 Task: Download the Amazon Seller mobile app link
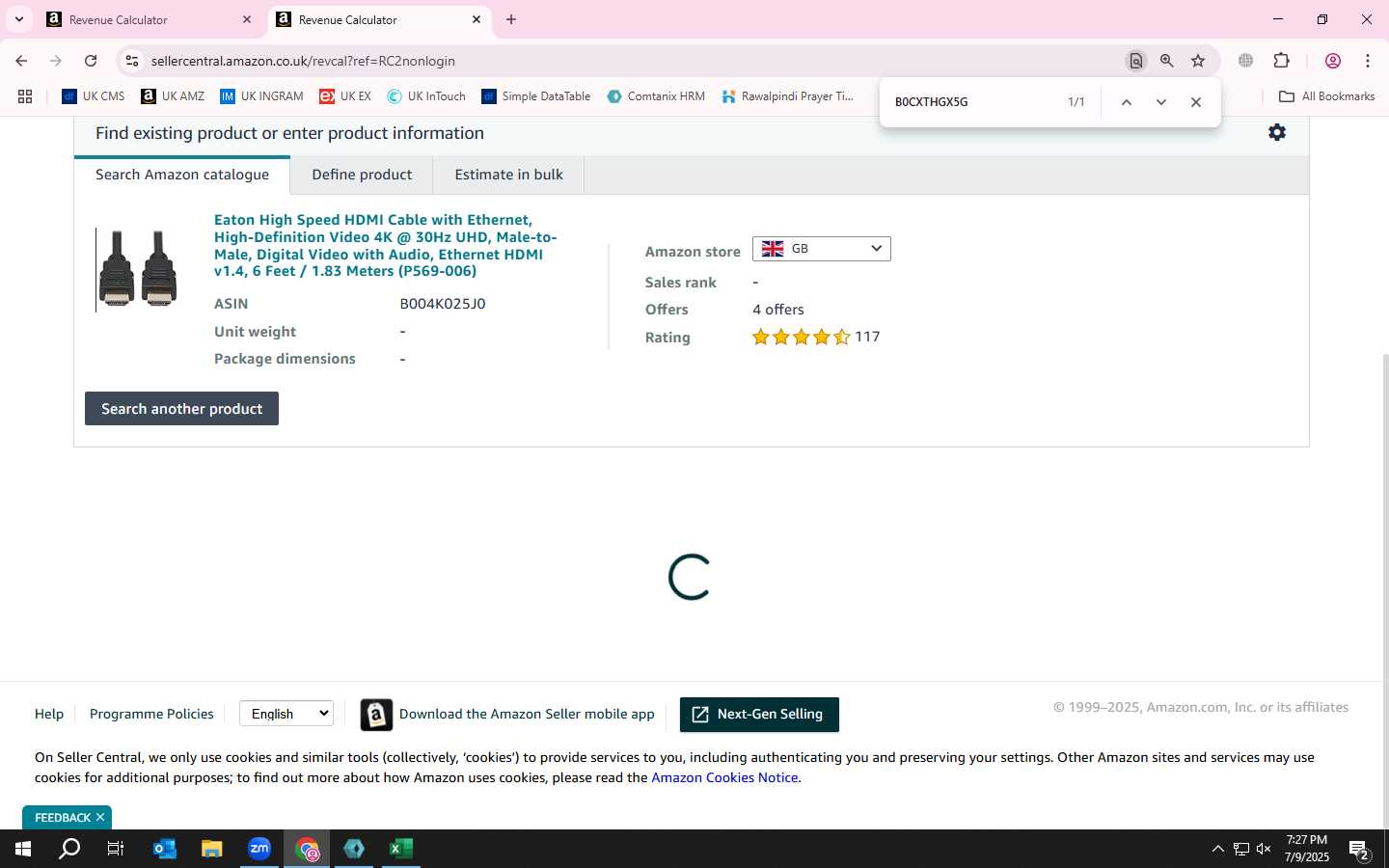tap(527, 714)
